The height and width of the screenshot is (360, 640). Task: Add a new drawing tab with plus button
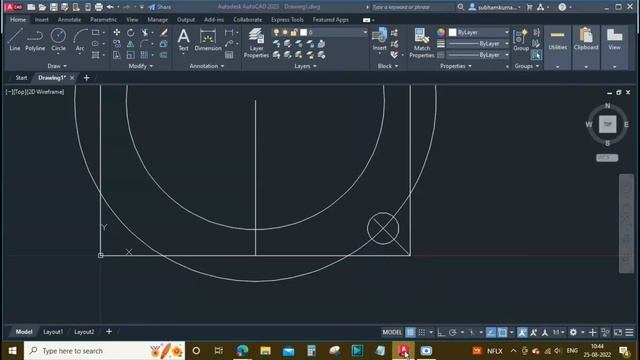pyautogui.click(x=87, y=78)
